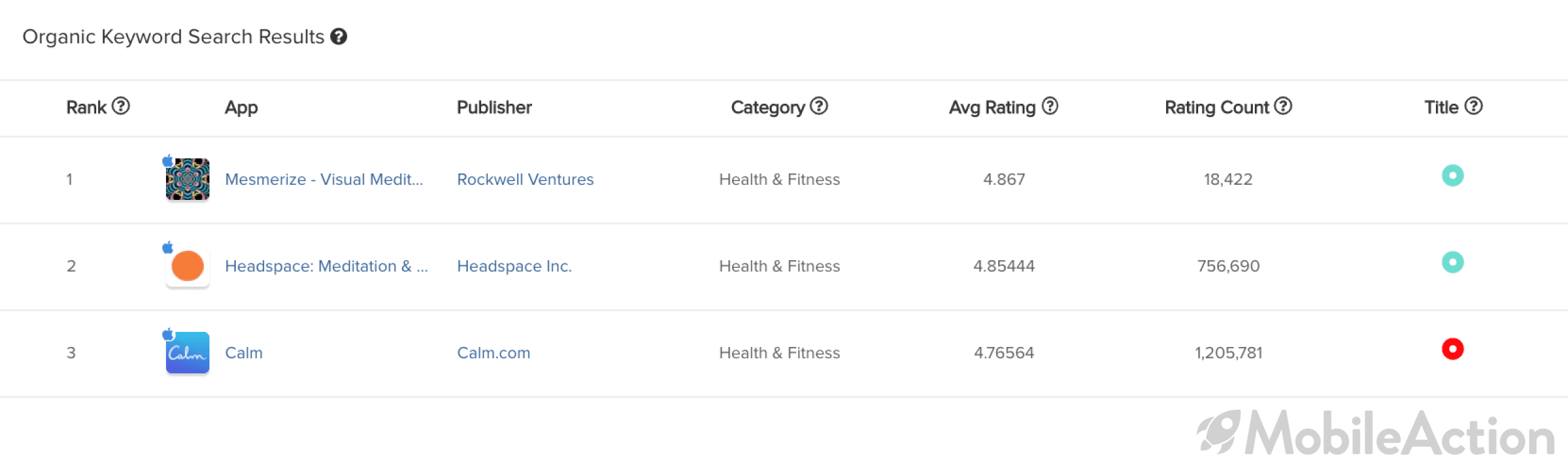Open the Mesmerize app icon thumbnail
Viewport: 1568px width, 462px height.
187,179
